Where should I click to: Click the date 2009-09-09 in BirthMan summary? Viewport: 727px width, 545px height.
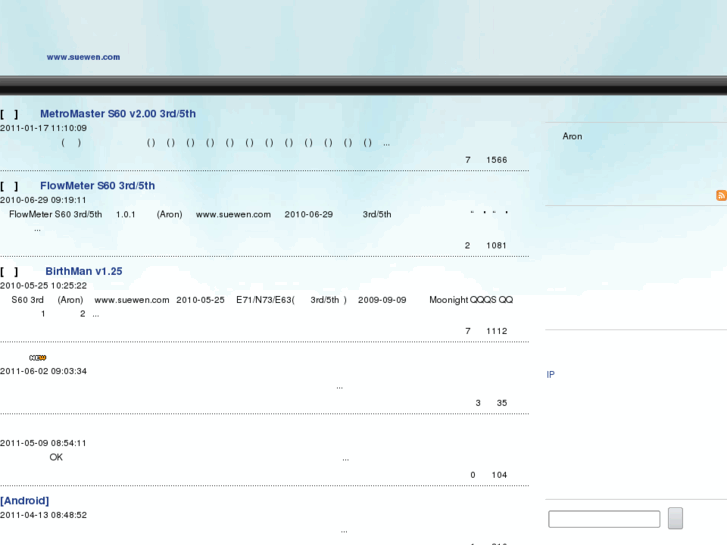[x=382, y=300]
